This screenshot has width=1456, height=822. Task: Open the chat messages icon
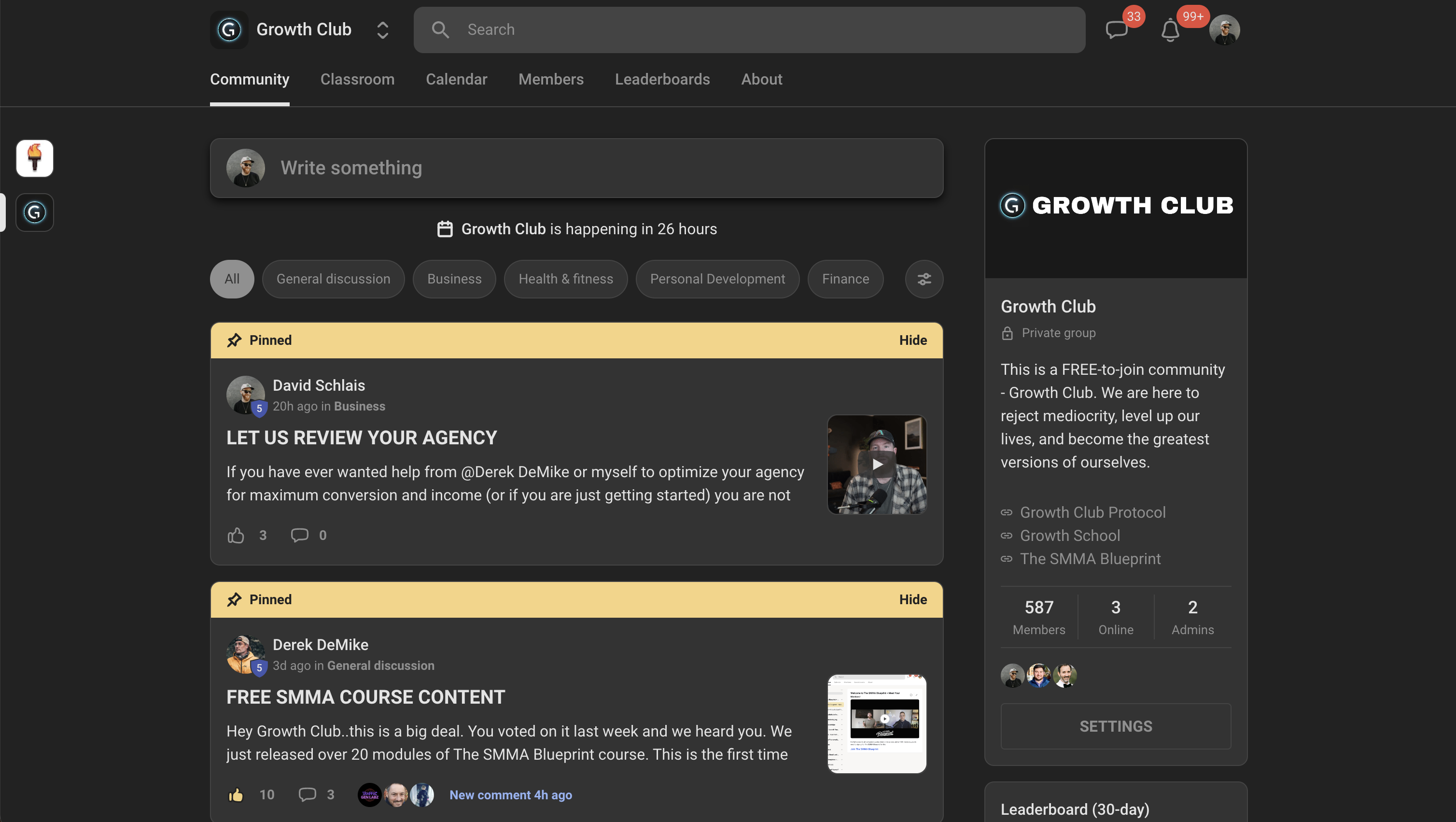[1116, 29]
